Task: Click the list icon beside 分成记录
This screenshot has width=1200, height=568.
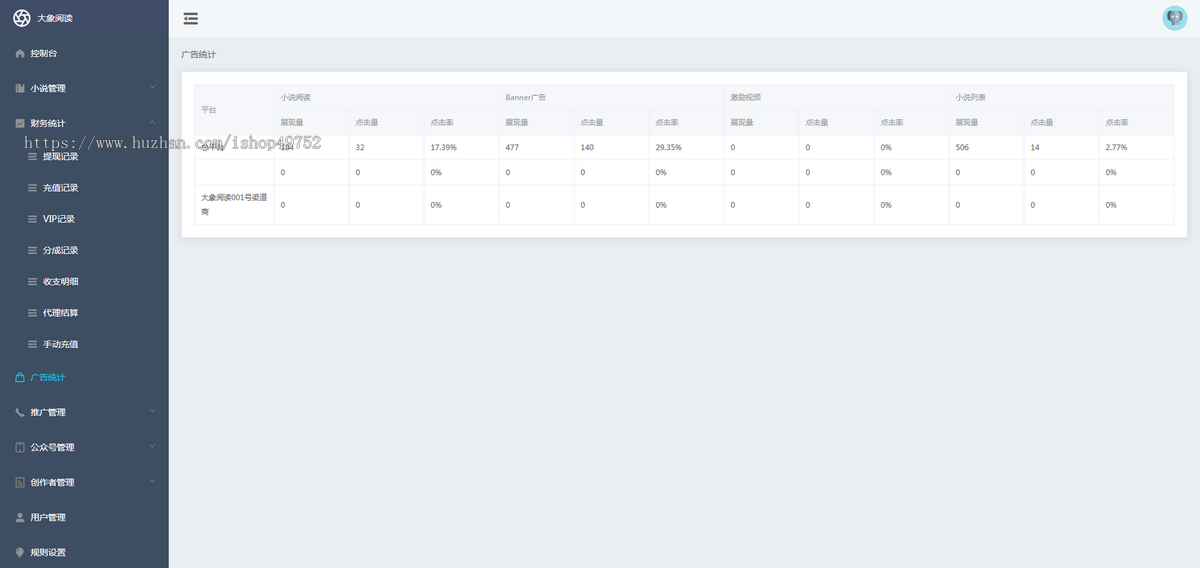Action: tap(34, 250)
